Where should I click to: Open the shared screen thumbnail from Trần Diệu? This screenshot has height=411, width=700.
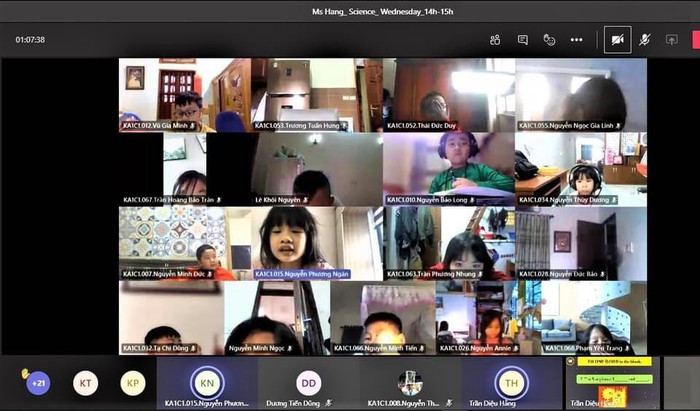coord(612,381)
